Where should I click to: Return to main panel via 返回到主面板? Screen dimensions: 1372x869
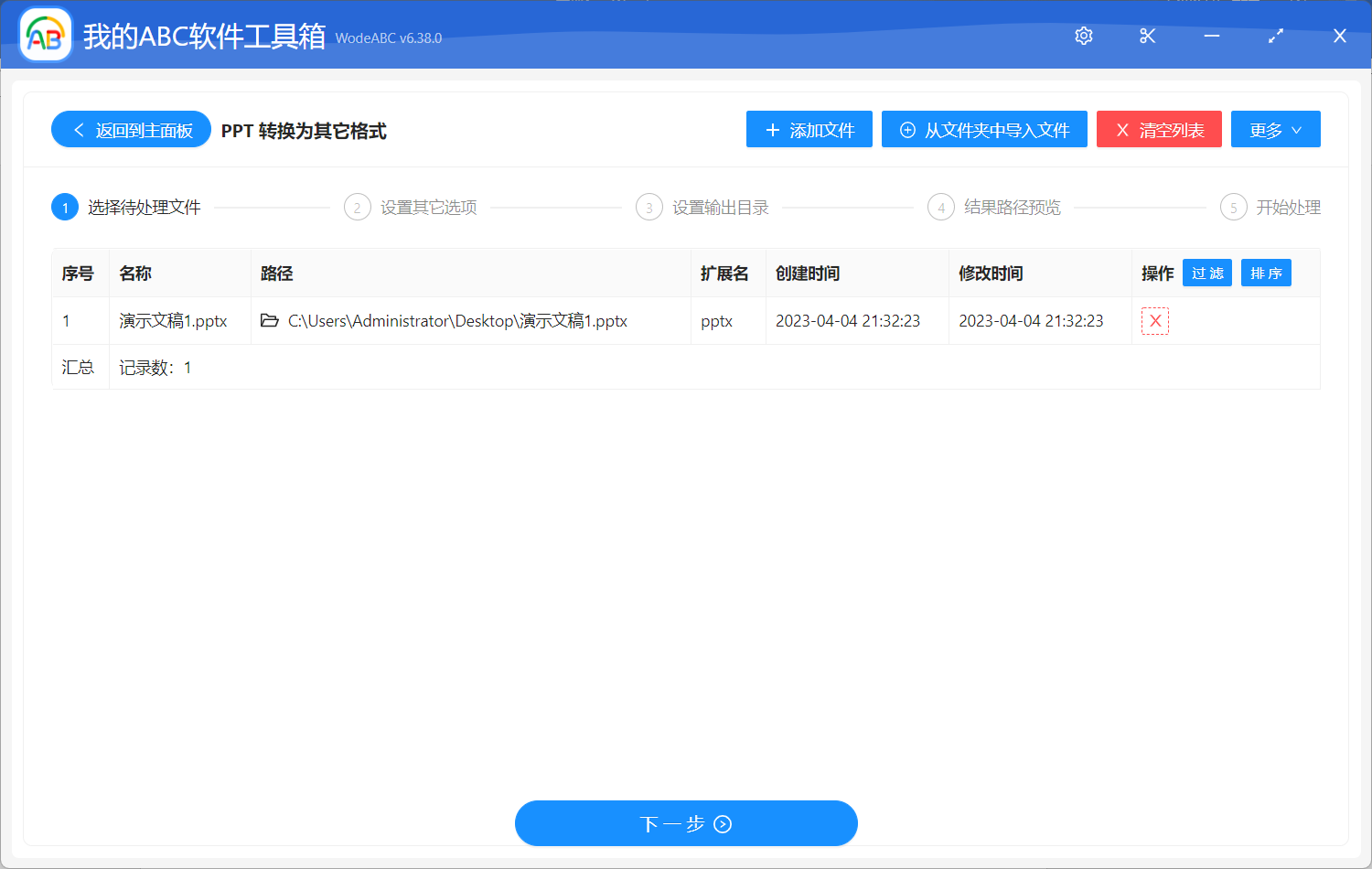pyautogui.click(x=131, y=129)
